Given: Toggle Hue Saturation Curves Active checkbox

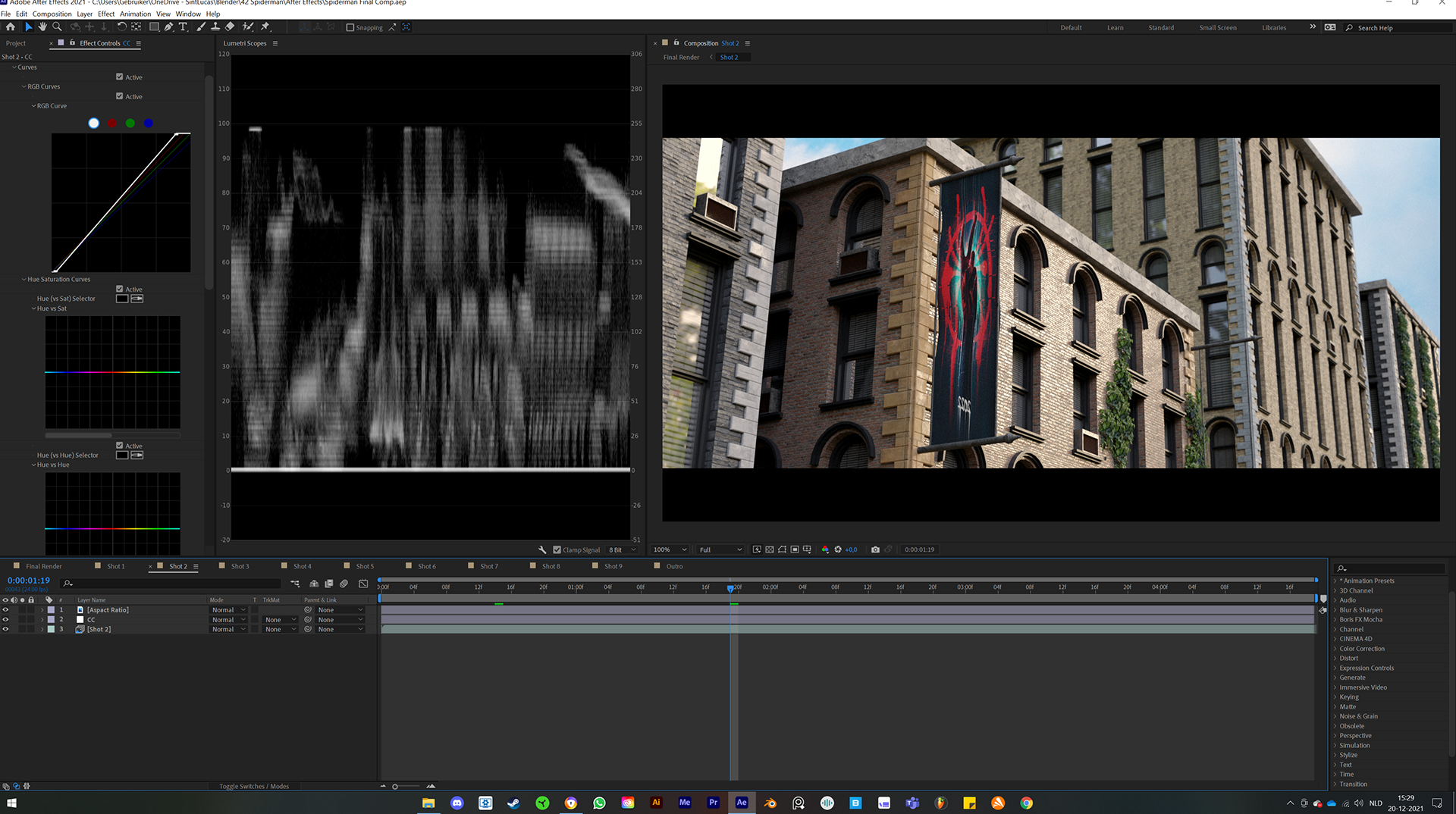Looking at the screenshot, I should pos(120,290).
